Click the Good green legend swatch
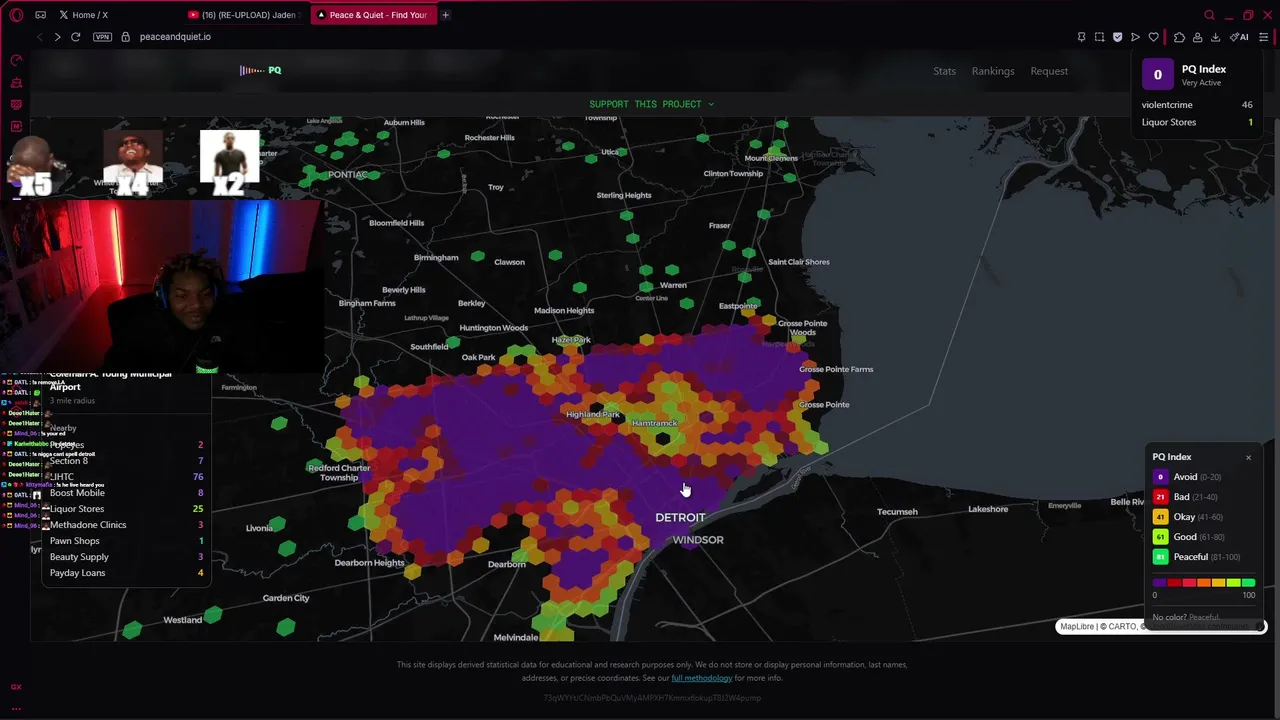The width and height of the screenshot is (1280, 720). tap(1160, 537)
